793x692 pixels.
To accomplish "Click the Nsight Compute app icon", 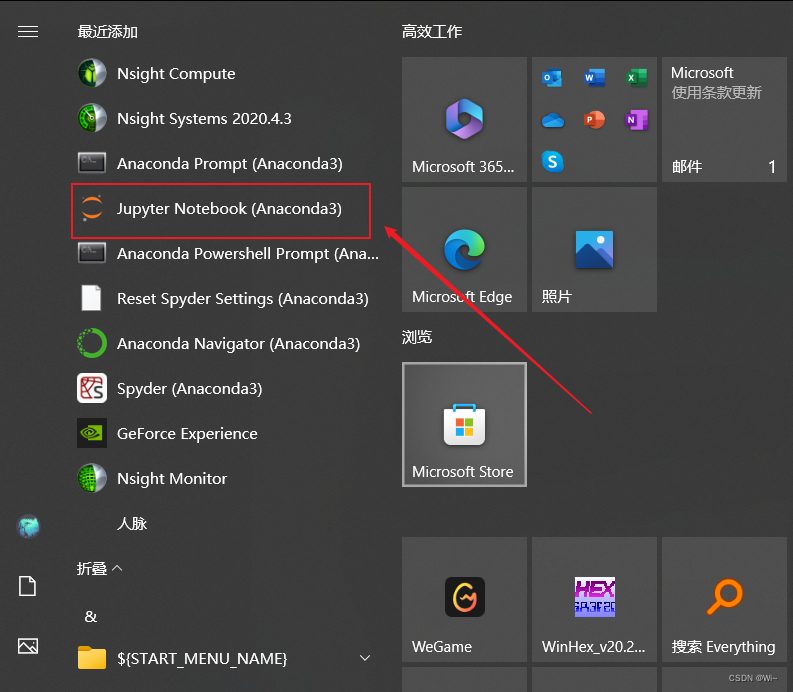I will coord(92,73).
